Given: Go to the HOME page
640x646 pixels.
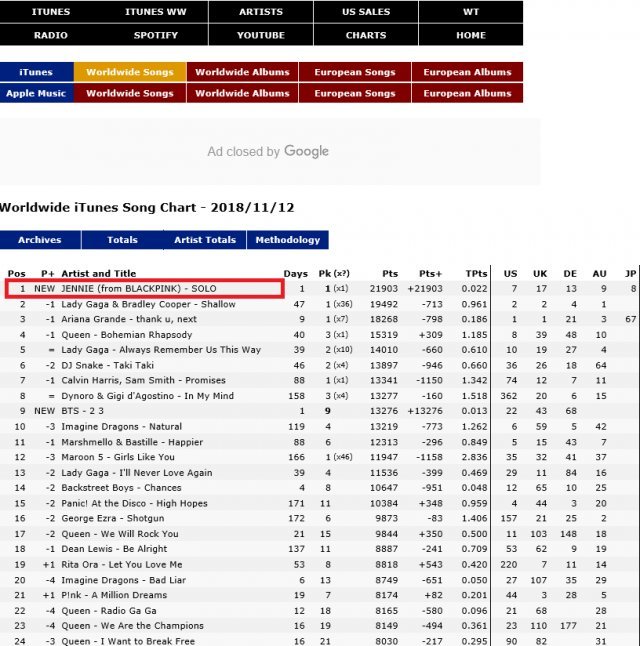Looking at the screenshot, I should [x=471, y=35].
